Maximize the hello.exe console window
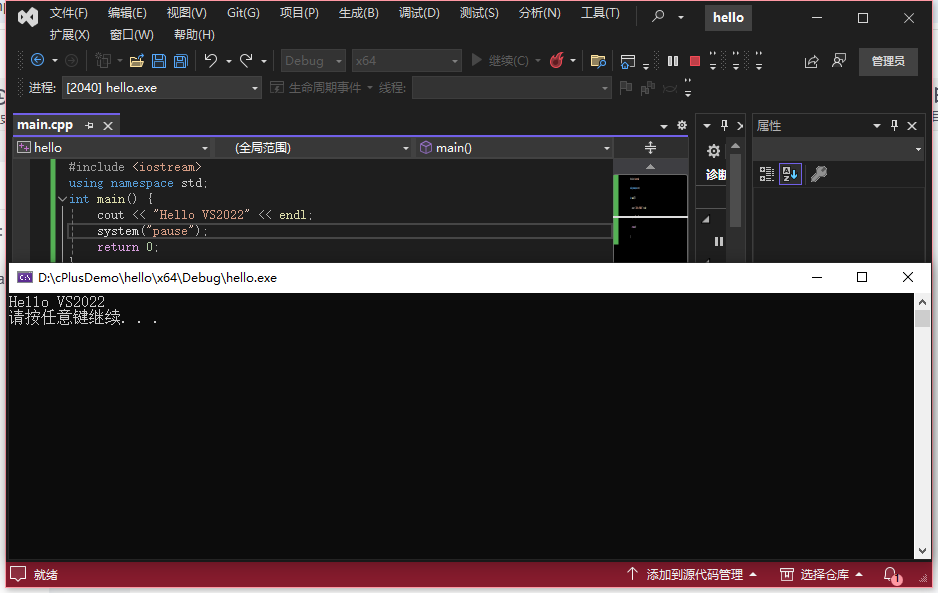Viewport: 938px width, 593px height. pos(861,277)
